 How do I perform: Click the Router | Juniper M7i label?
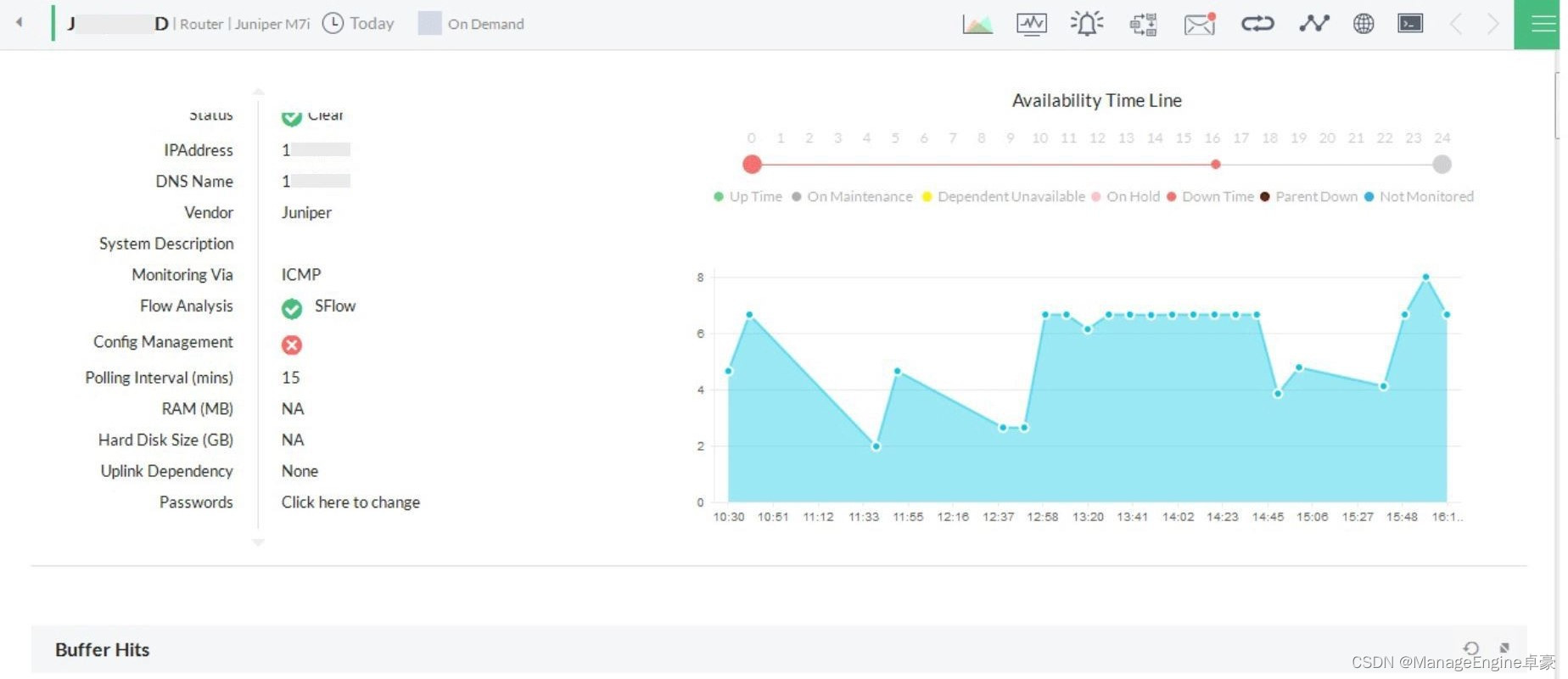pyautogui.click(x=244, y=24)
